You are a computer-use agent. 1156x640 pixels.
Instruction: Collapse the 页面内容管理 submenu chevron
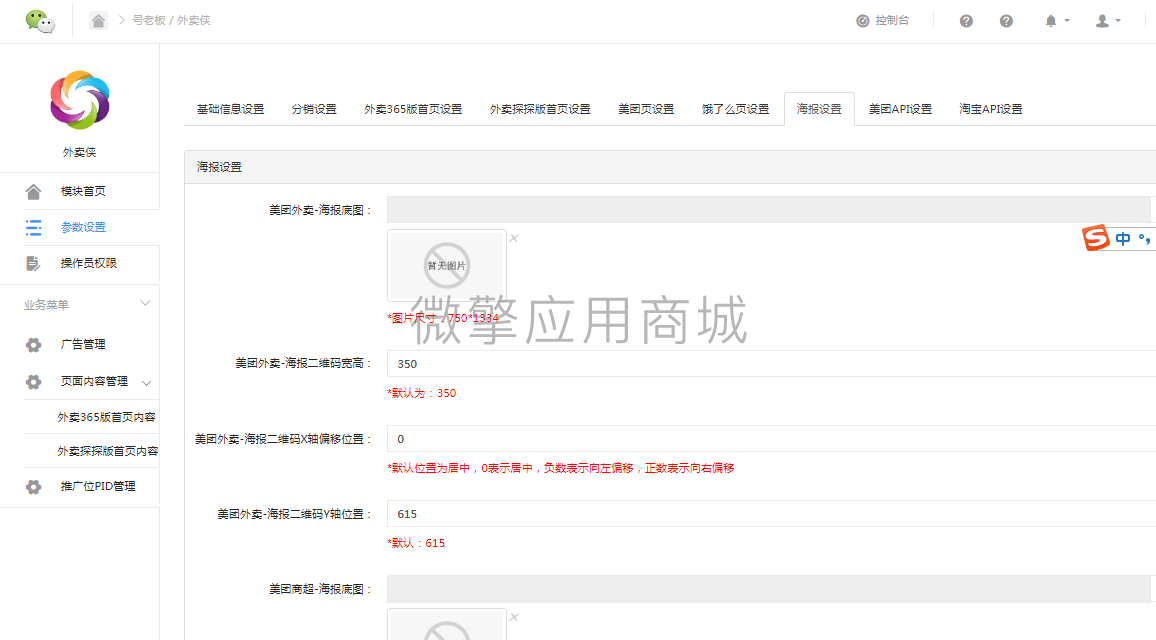tap(147, 383)
